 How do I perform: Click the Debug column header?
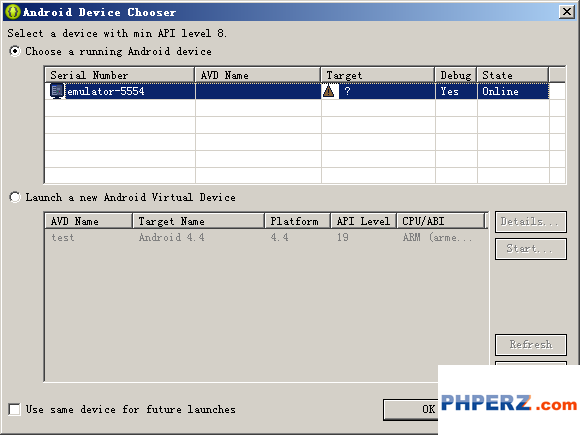pyautogui.click(x=456, y=75)
